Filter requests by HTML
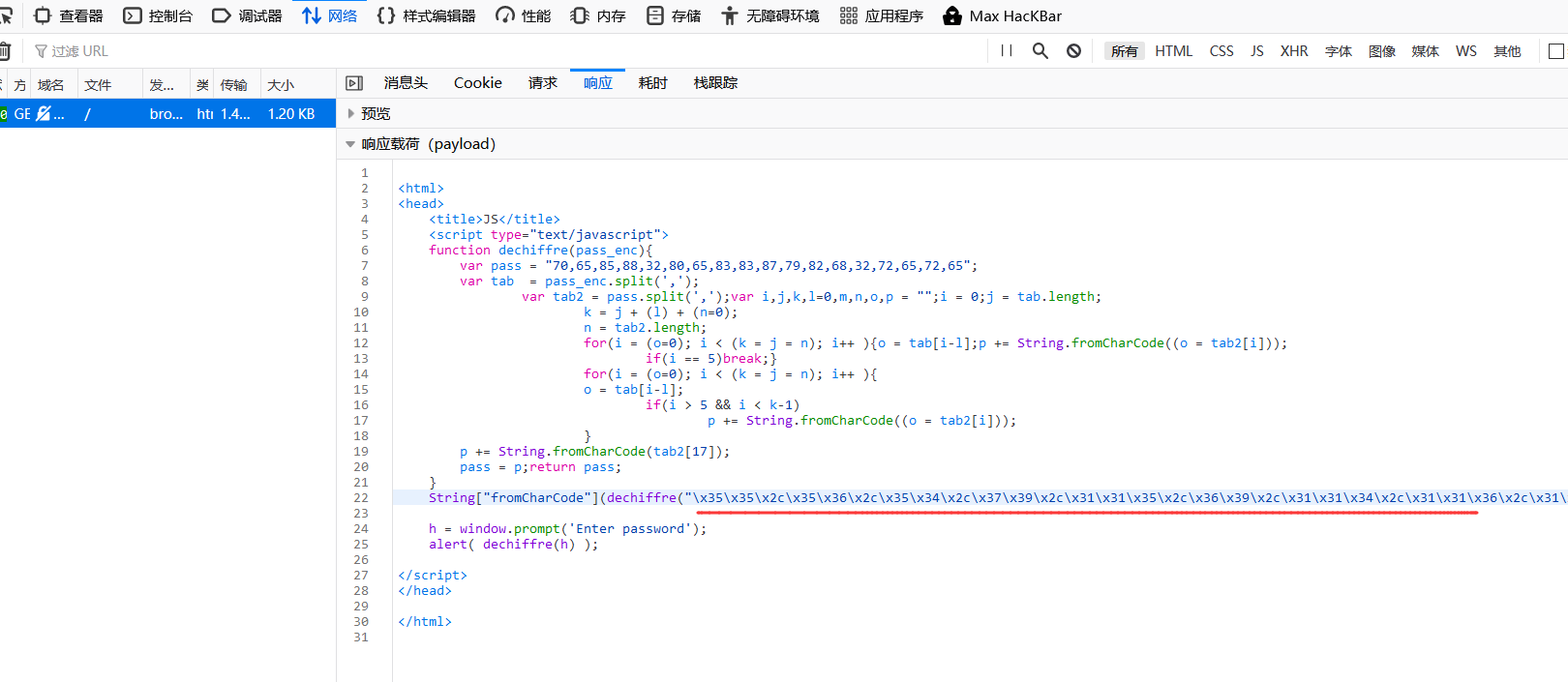Viewport: 1568px width, 682px height. 1173,51
